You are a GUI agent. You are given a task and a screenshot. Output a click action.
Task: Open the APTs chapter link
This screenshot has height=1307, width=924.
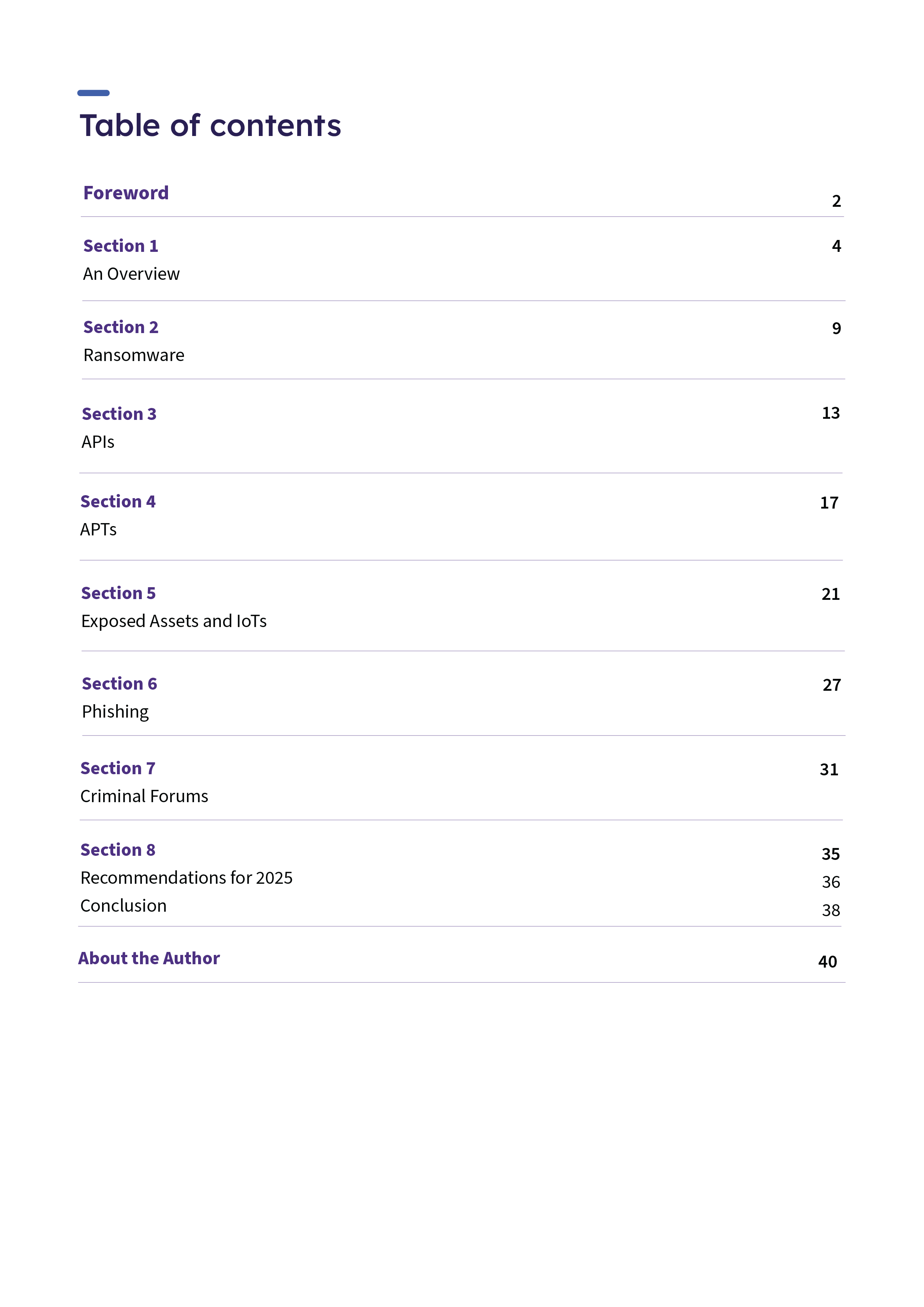point(98,529)
